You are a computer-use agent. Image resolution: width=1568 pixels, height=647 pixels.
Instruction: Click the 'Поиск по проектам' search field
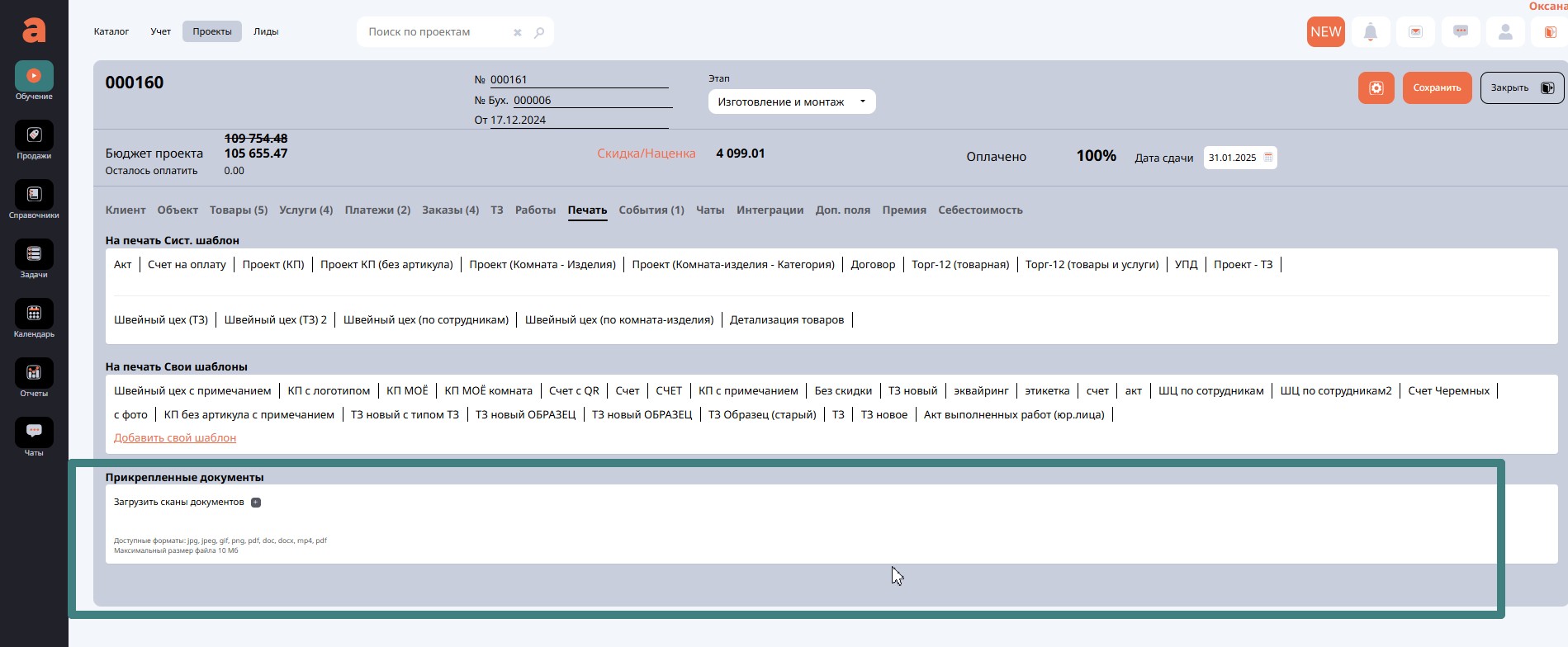pyautogui.click(x=436, y=32)
